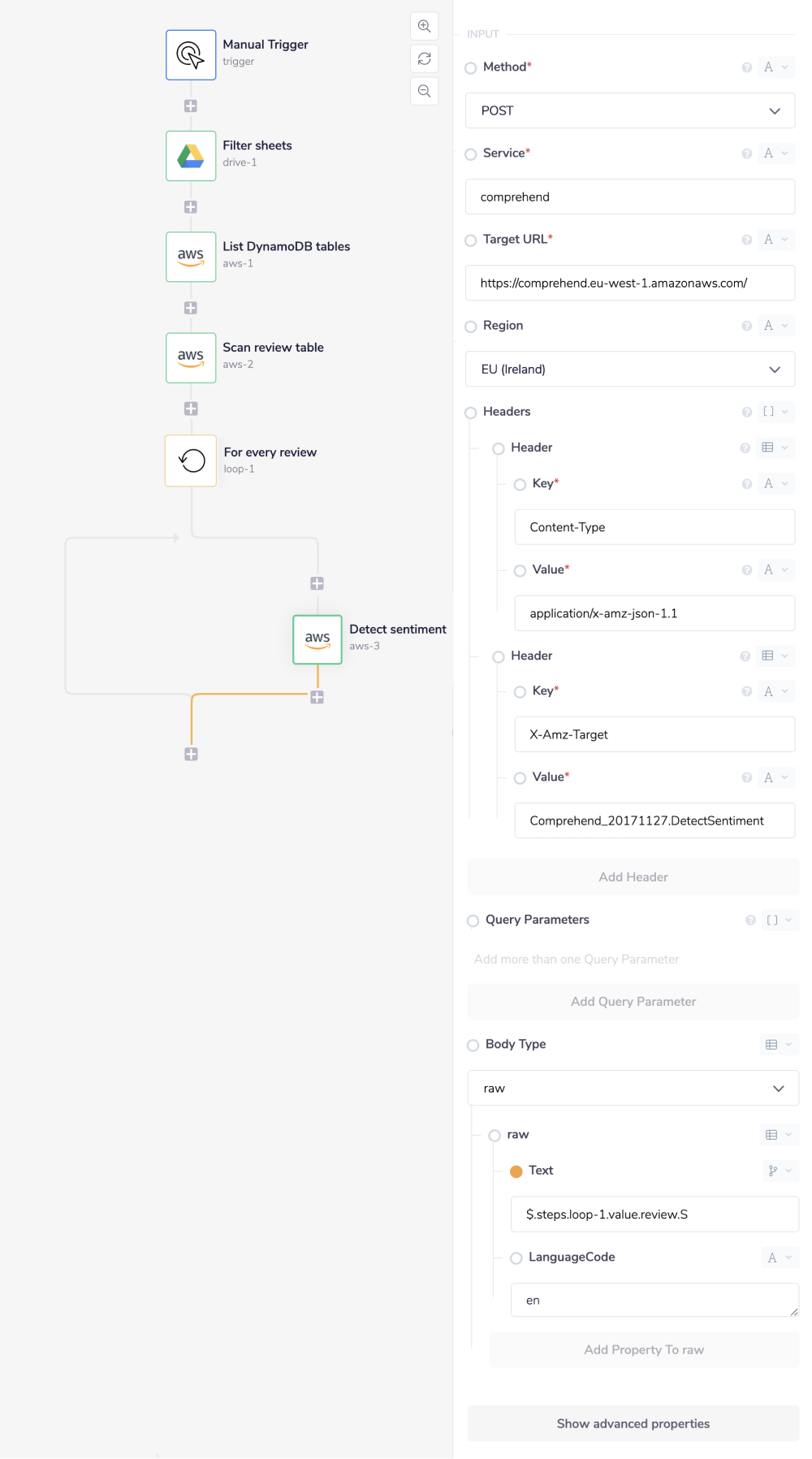
Task: Click the Add Header button
Action: (x=633, y=877)
